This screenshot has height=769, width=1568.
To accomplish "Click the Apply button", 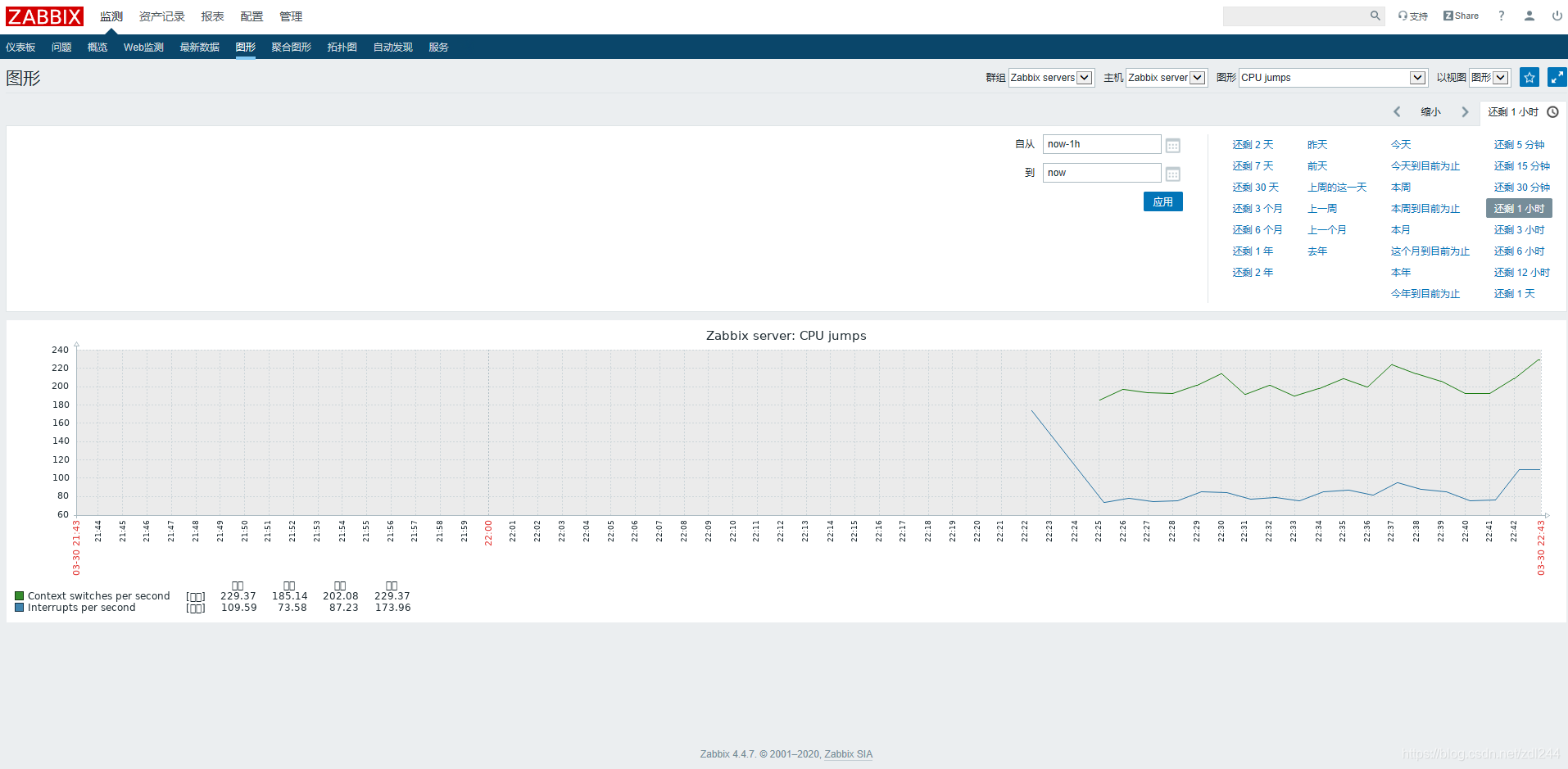I will pos(1163,201).
